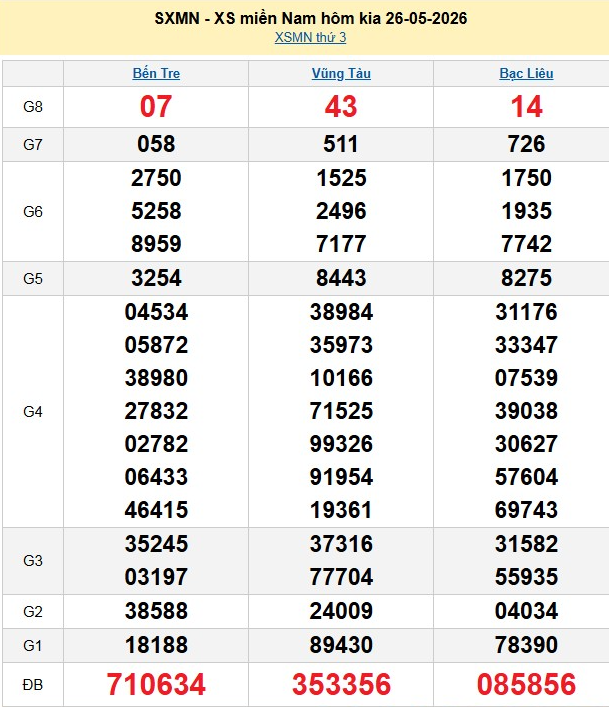Click G4 number 71525 in Vũng Tàu

pos(341,411)
